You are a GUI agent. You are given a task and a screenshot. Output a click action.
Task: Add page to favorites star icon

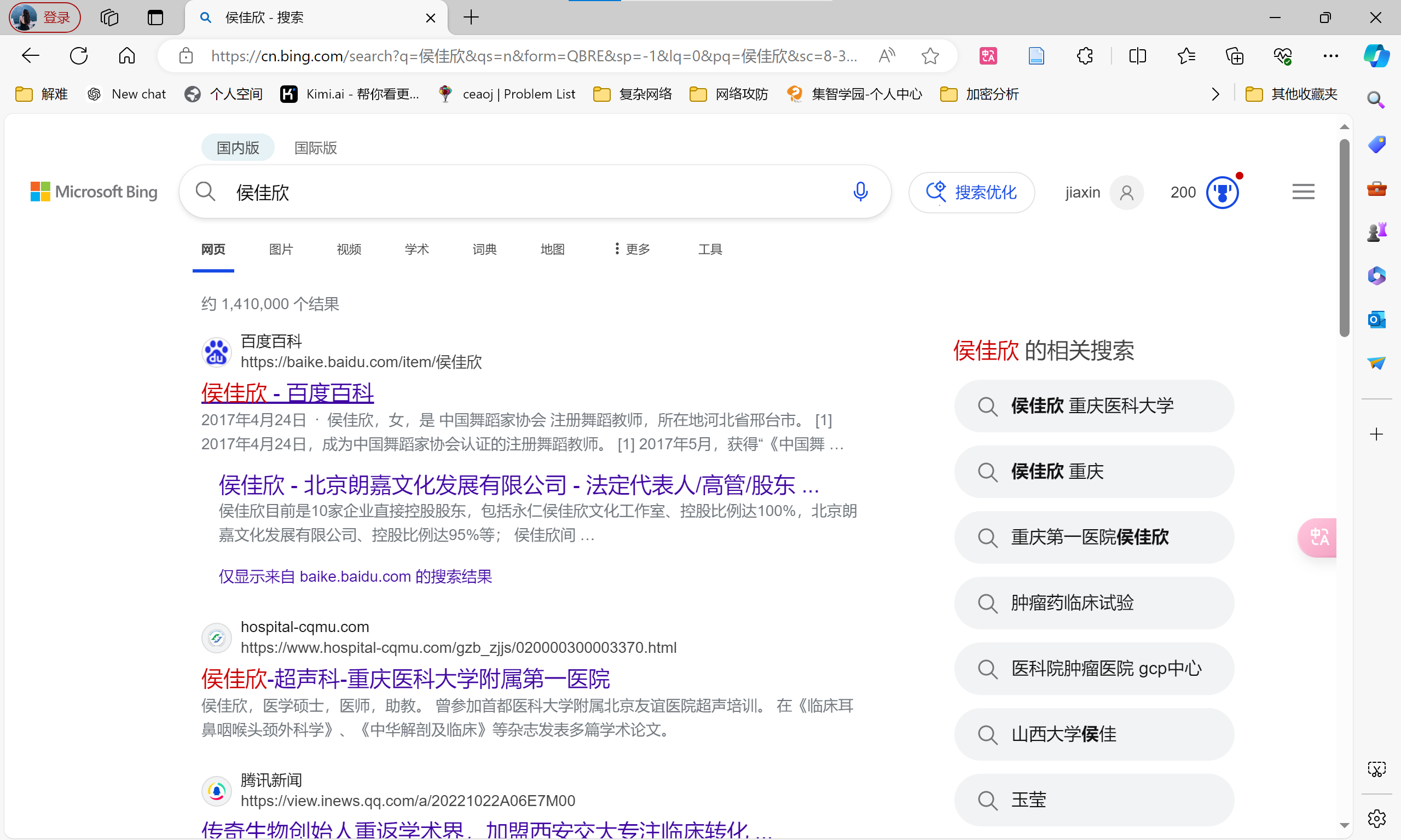coord(930,55)
